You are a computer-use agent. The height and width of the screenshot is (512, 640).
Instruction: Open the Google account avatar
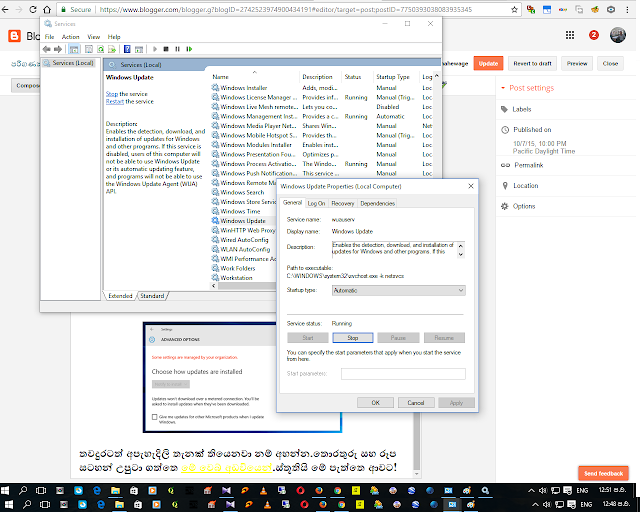[x=618, y=36]
